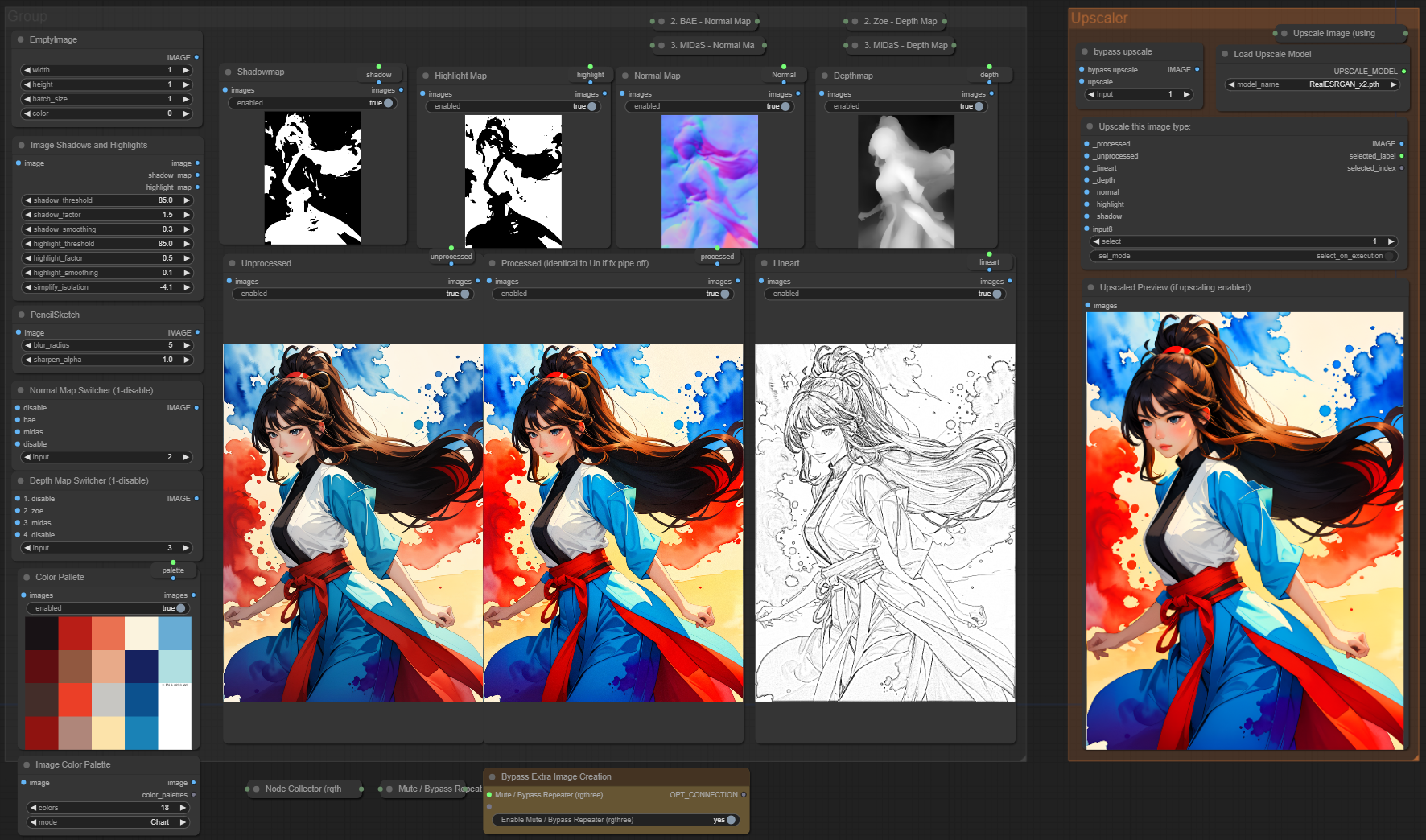This screenshot has height=840, width=1426.
Task: Click the collapsed 2. BAE - Normal Map node
Action: (710, 22)
